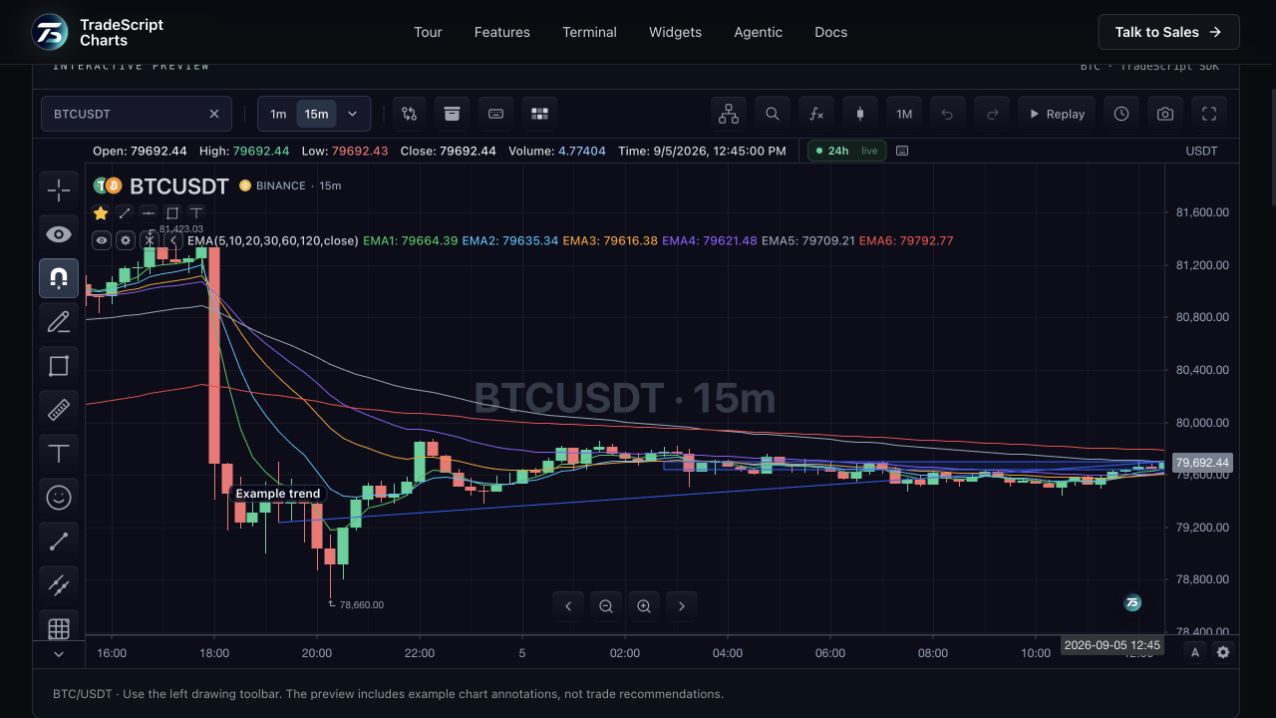Select the pencil drawing tool

pyautogui.click(x=59, y=322)
